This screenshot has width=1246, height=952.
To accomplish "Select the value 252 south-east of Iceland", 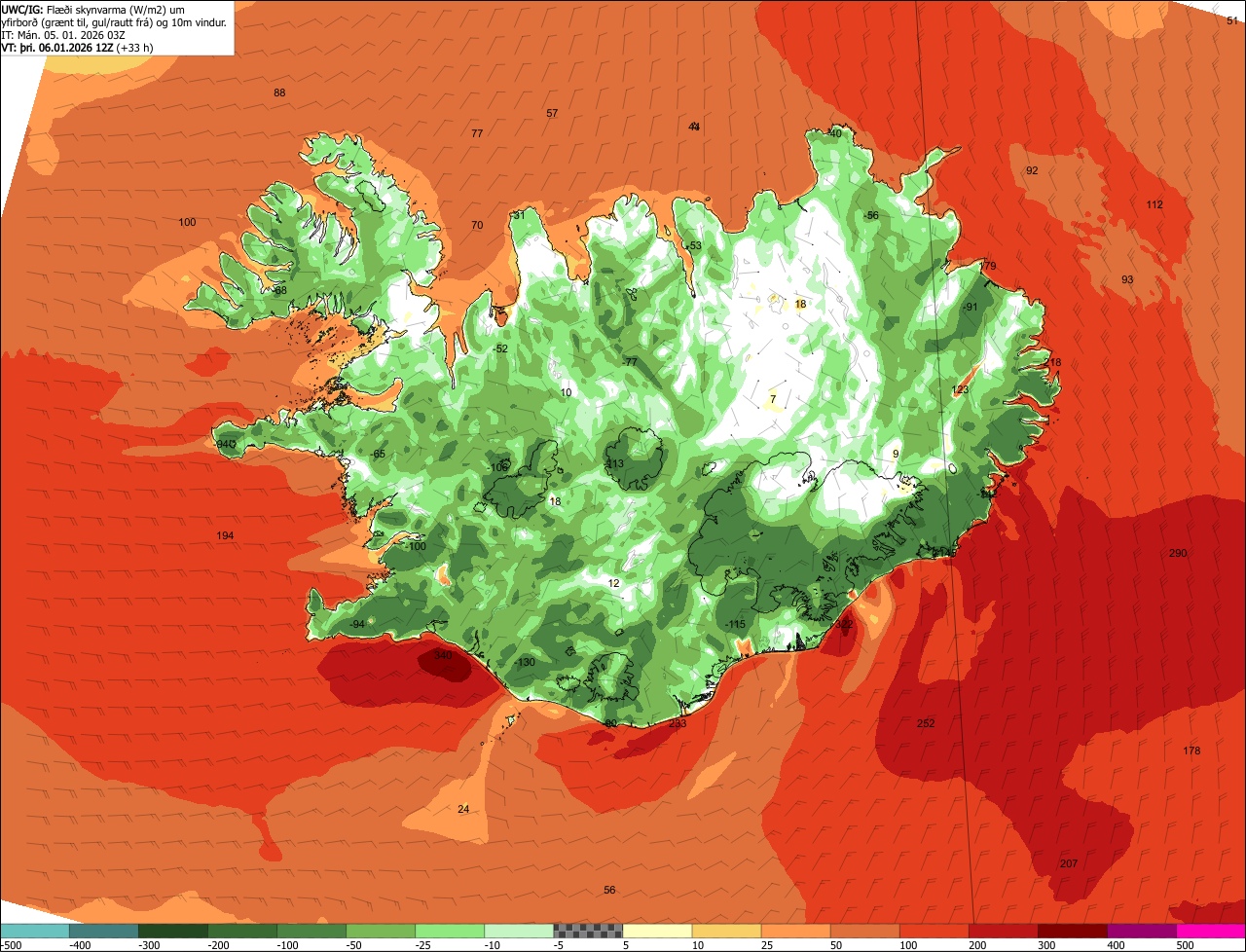I will click(x=926, y=723).
